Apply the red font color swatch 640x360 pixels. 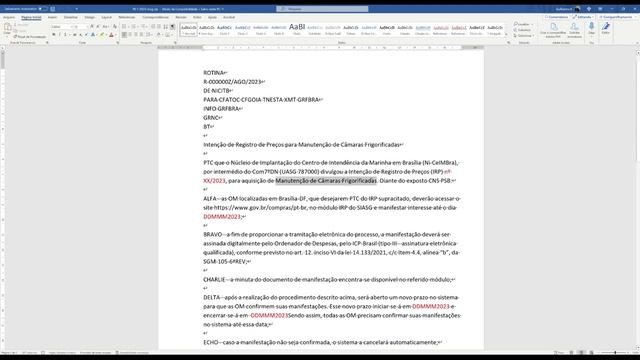pyautogui.click(x=111, y=35)
